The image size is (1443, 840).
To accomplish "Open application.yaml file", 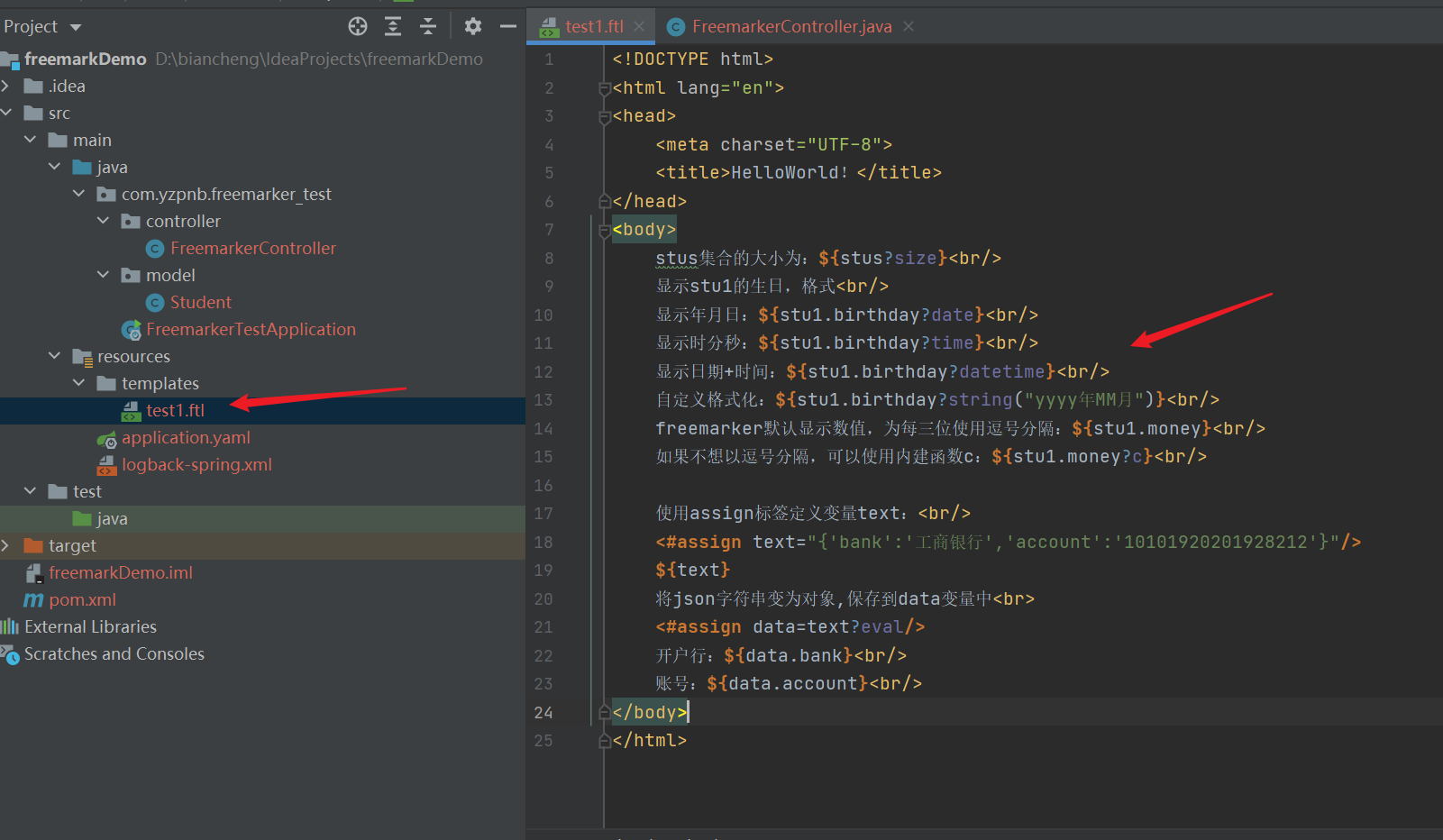I will click(186, 437).
